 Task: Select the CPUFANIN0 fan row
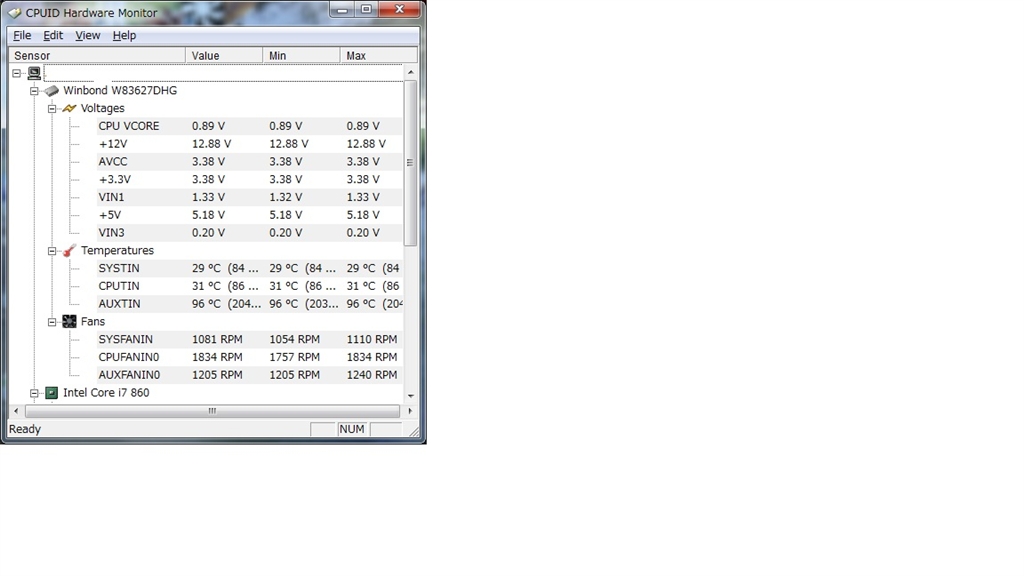[x=249, y=357]
